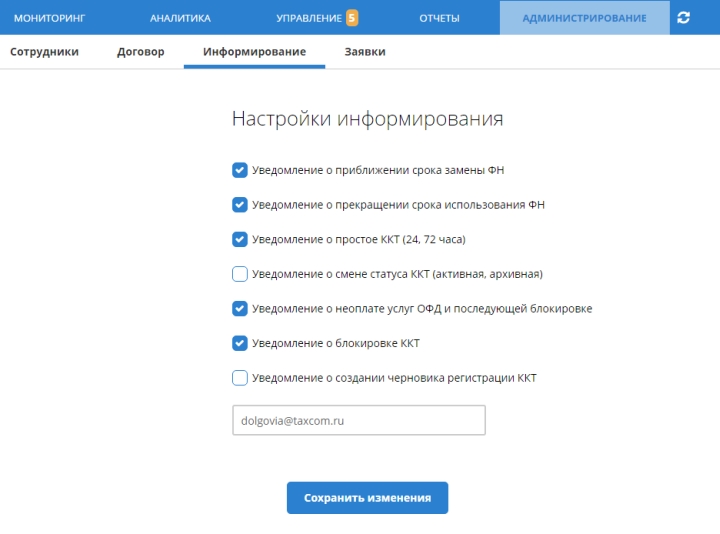Click label about смене статуса ККТ
This screenshot has height=534, width=720.
coord(397,274)
